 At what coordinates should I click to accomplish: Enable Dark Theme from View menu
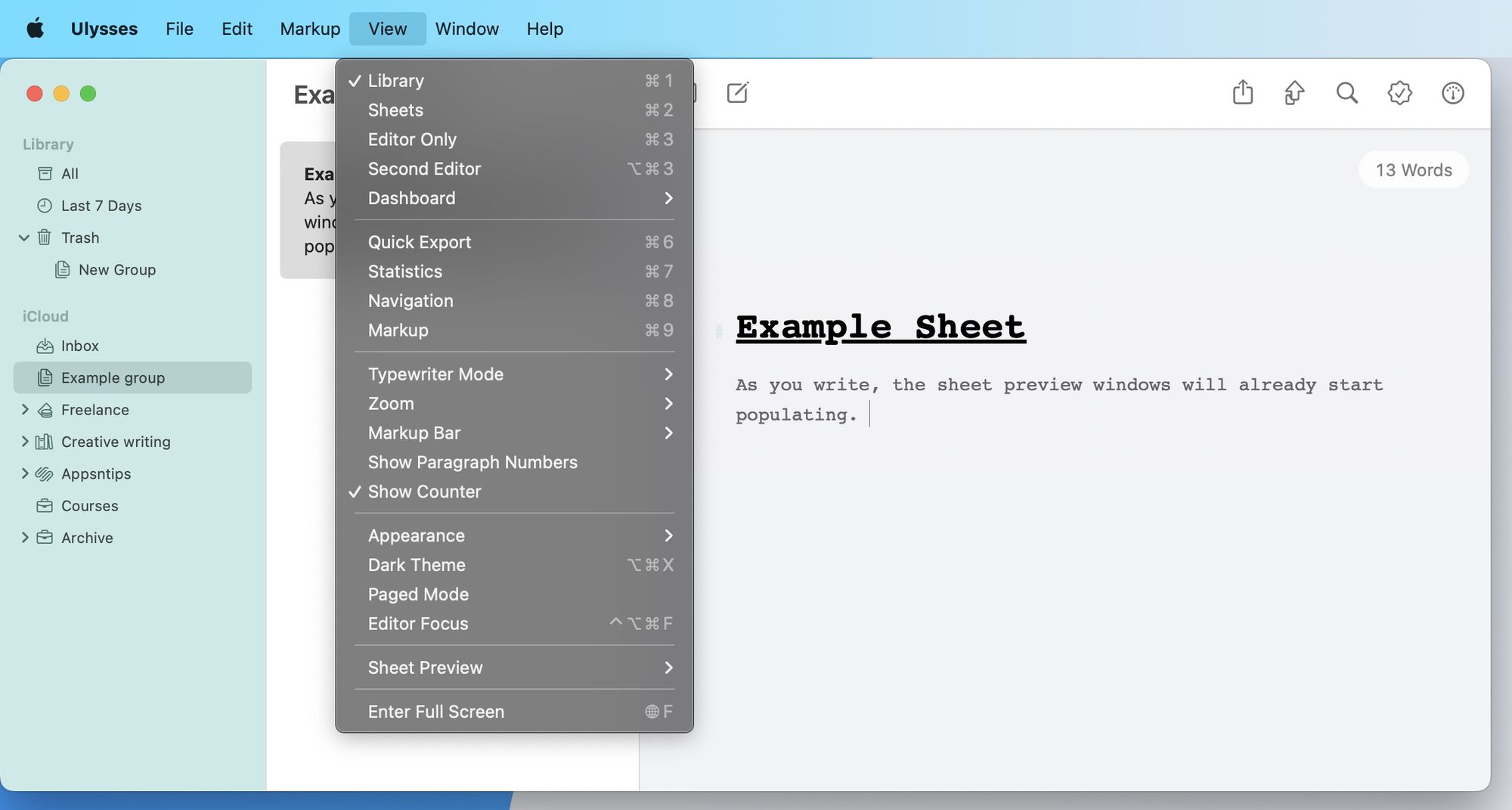(x=417, y=565)
